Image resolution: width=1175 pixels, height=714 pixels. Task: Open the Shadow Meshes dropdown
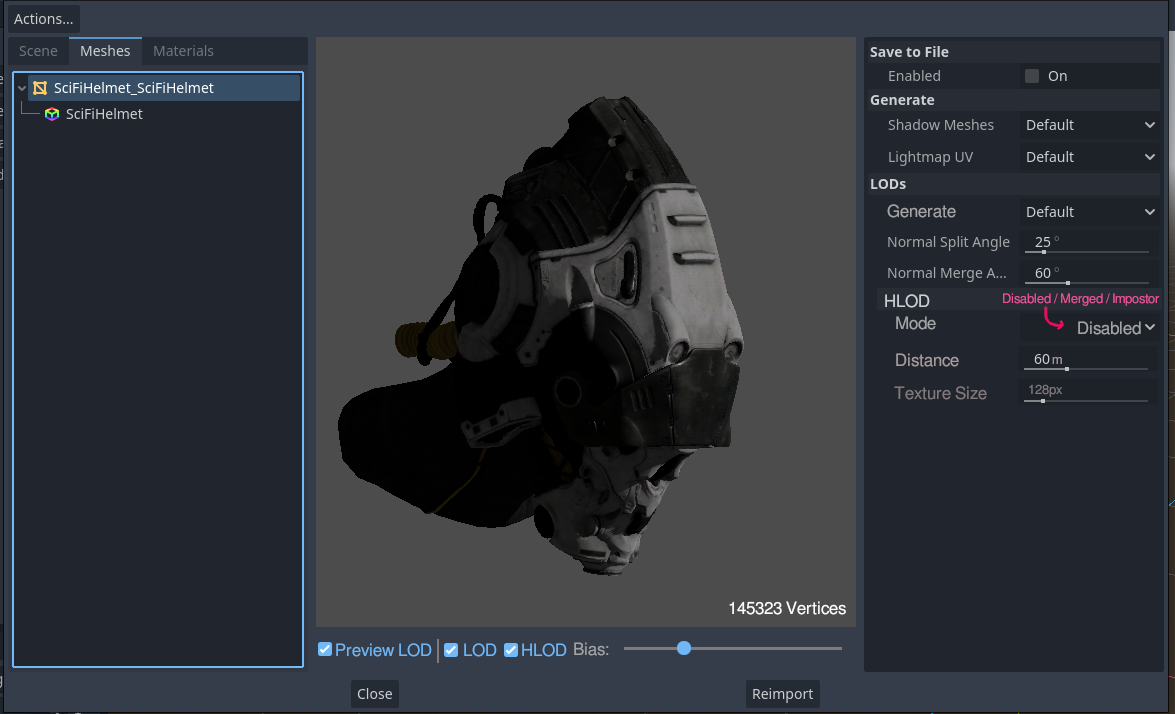(1089, 125)
